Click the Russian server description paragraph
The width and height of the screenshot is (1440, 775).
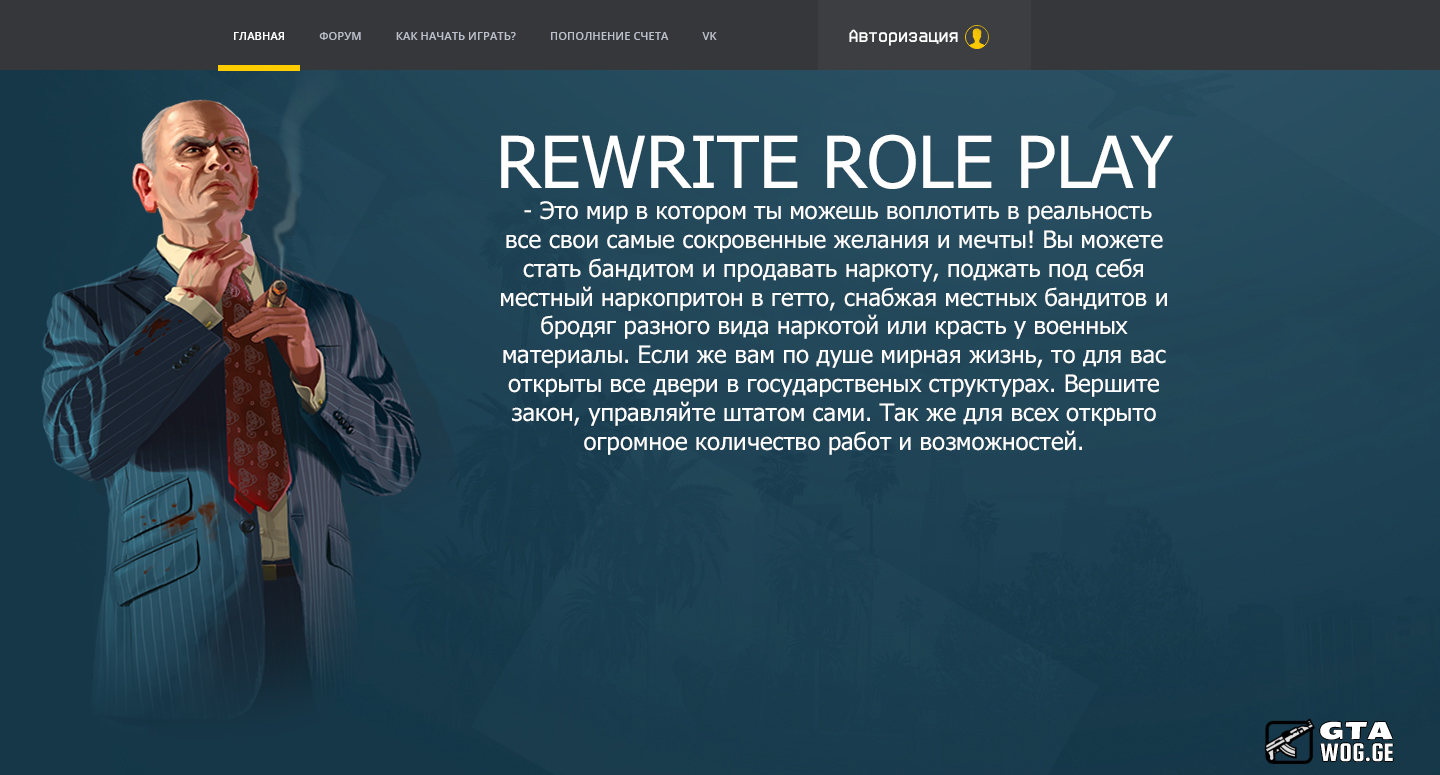point(833,327)
